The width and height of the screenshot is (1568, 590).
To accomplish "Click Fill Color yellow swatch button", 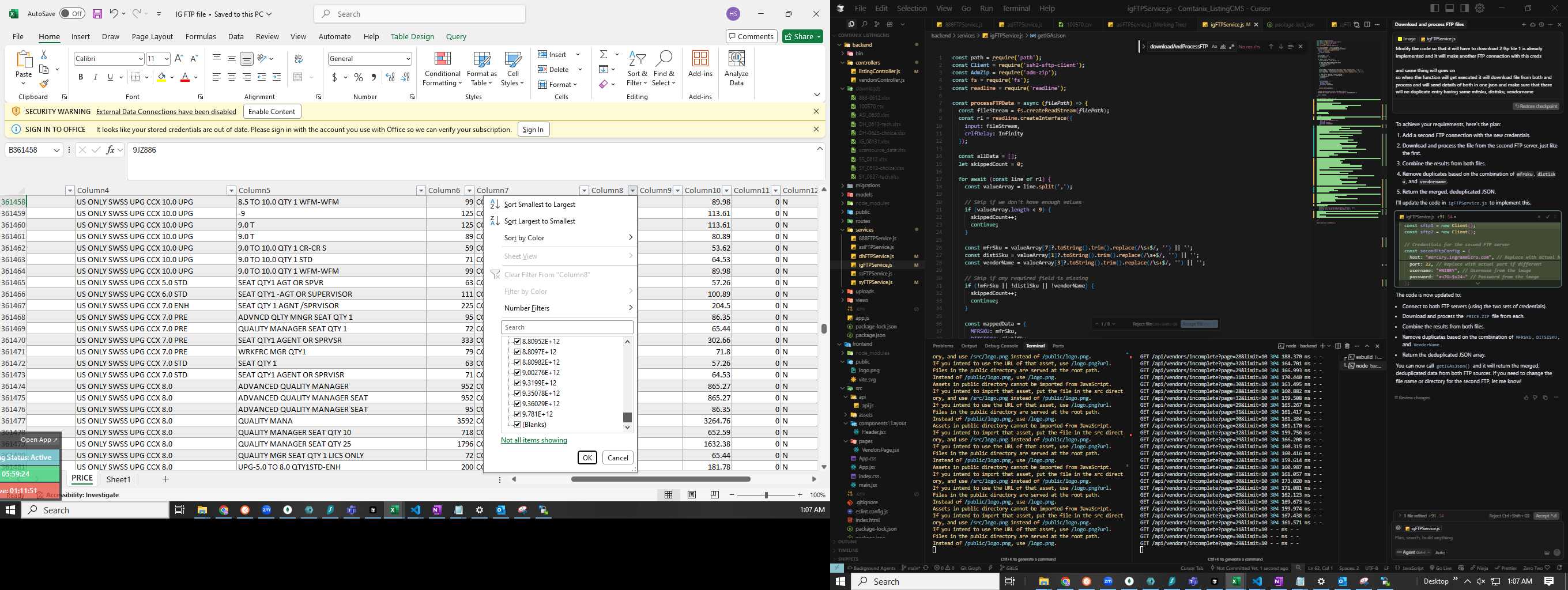I will click(161, 77).
